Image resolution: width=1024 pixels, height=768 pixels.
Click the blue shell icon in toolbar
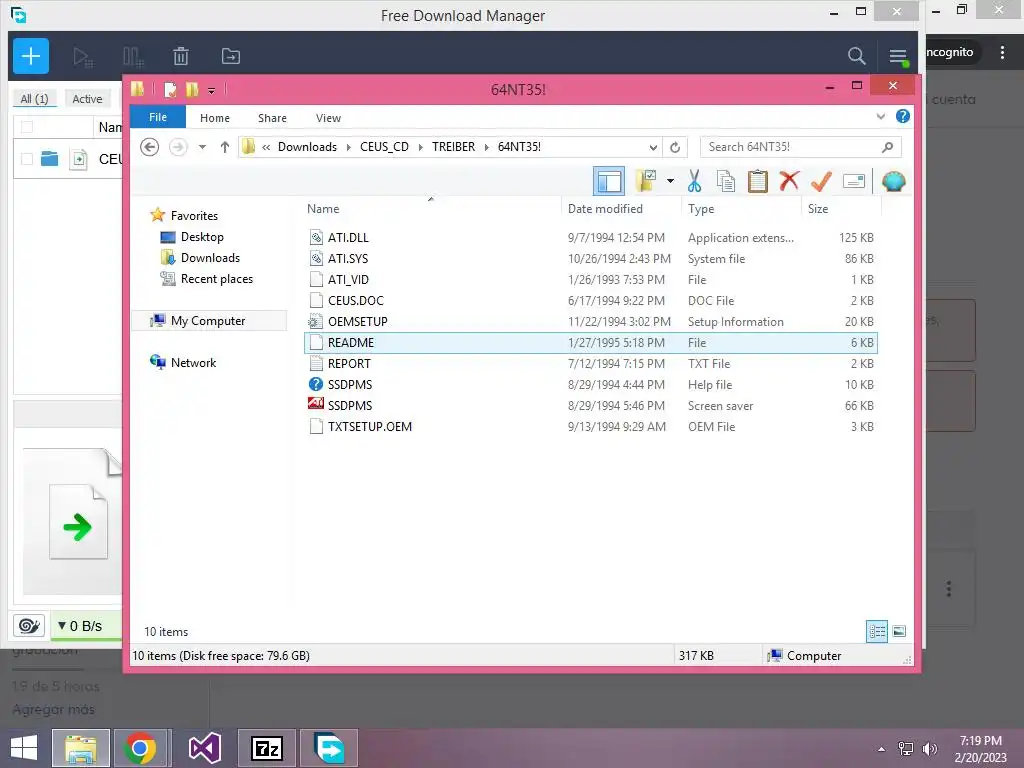(893, 181)
